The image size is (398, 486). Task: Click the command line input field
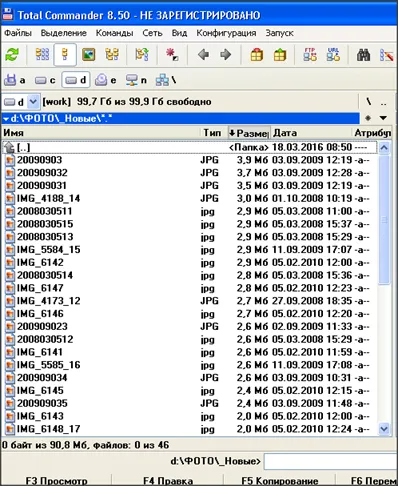pyautogui.click(x=331, y=461)
